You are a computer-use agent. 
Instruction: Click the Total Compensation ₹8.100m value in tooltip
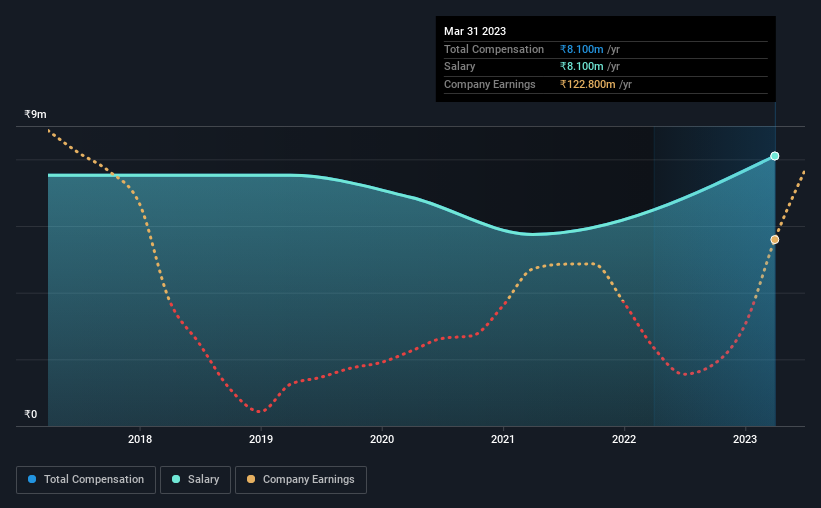point(582,49)
